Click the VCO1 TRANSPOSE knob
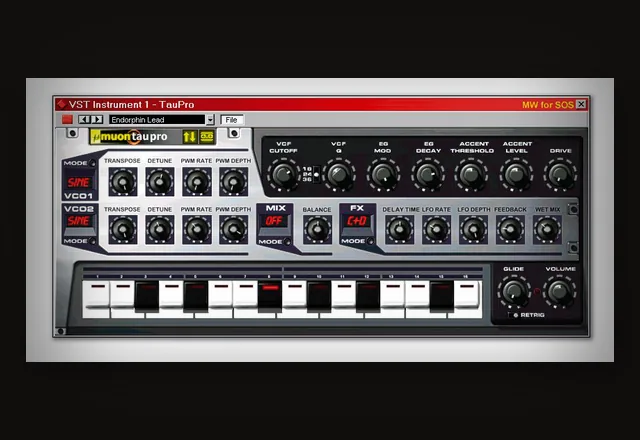This screenshot has height=440, width=640. (123, 182)
